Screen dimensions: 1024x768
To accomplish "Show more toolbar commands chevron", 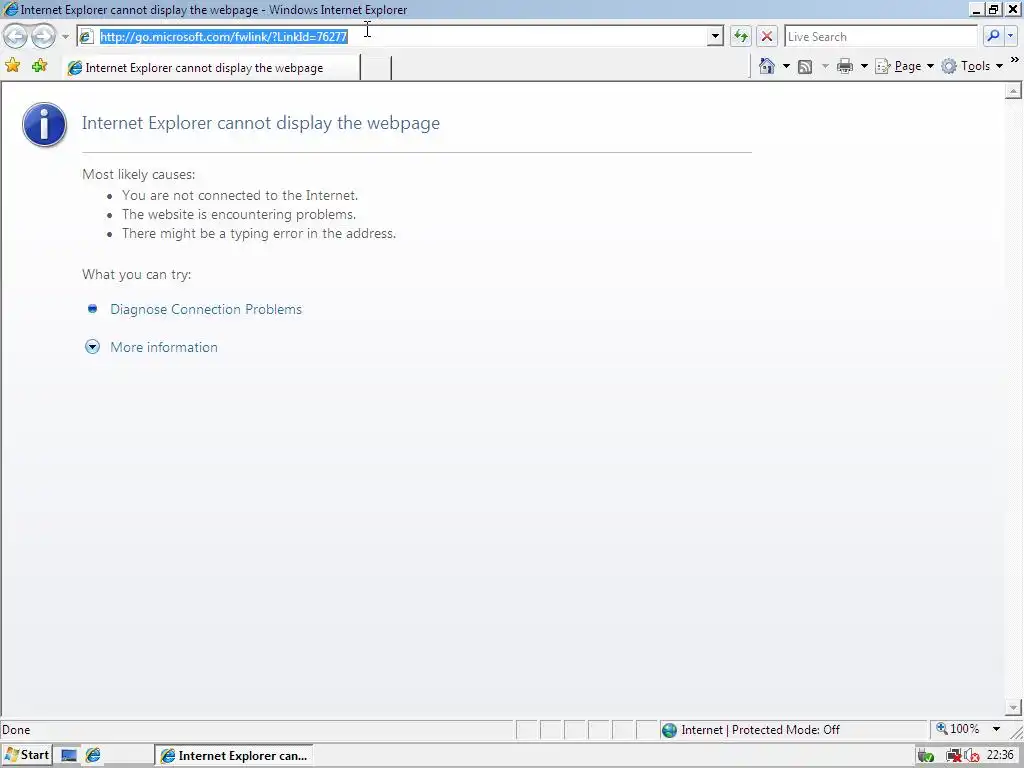I will pyautogui.click(x=1014, y=60).
